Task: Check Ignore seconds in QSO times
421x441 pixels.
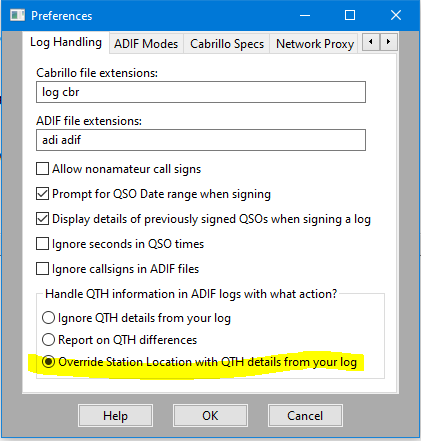Action: (x=42, y=244)
